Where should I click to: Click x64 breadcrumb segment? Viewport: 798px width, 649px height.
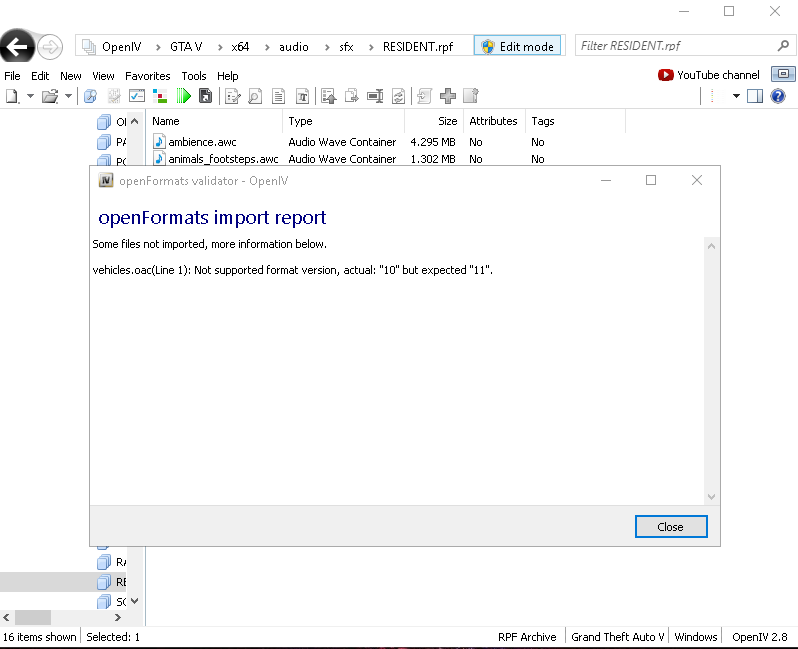point(240,47)
